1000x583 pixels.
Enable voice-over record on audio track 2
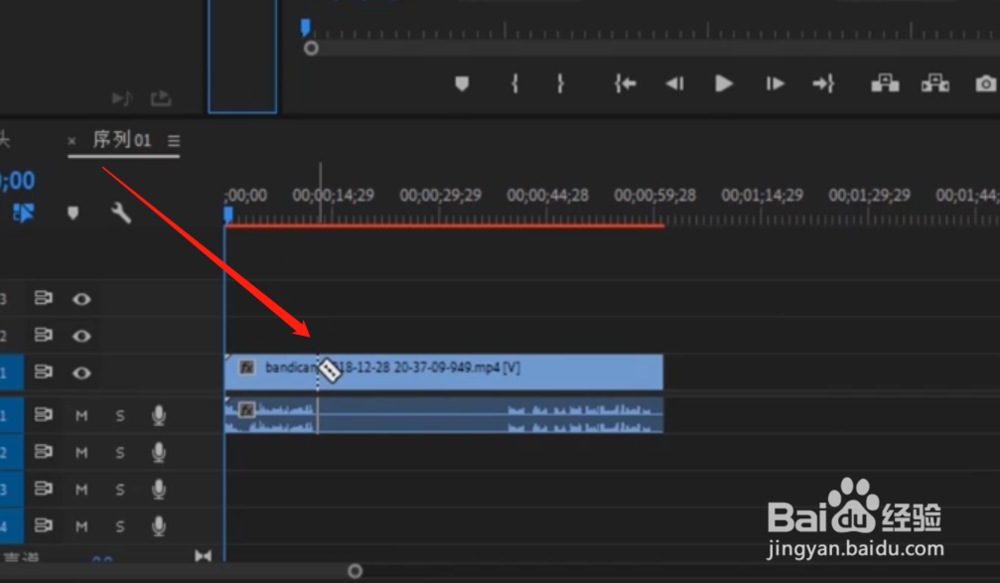coord(159,453)
